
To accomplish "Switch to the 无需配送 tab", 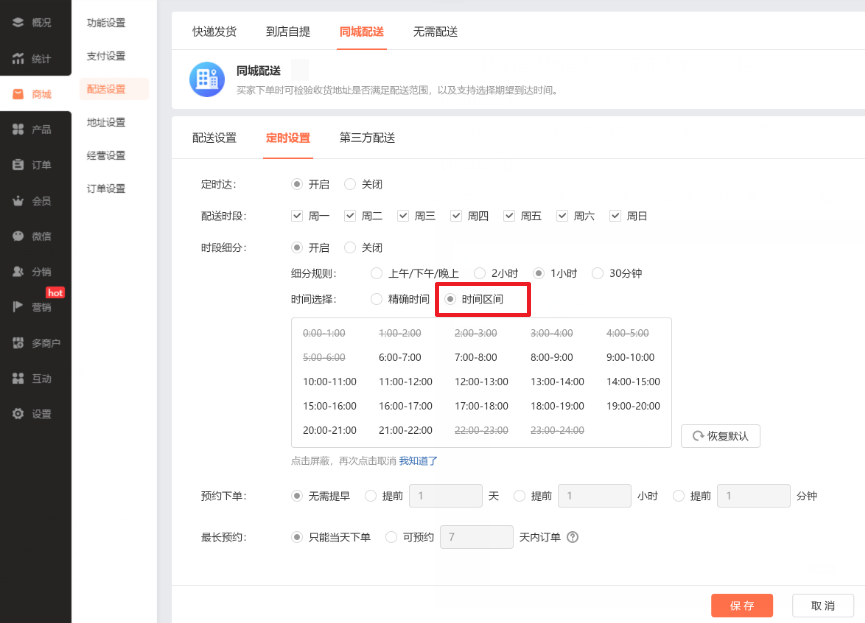I will tap(435, 31).
